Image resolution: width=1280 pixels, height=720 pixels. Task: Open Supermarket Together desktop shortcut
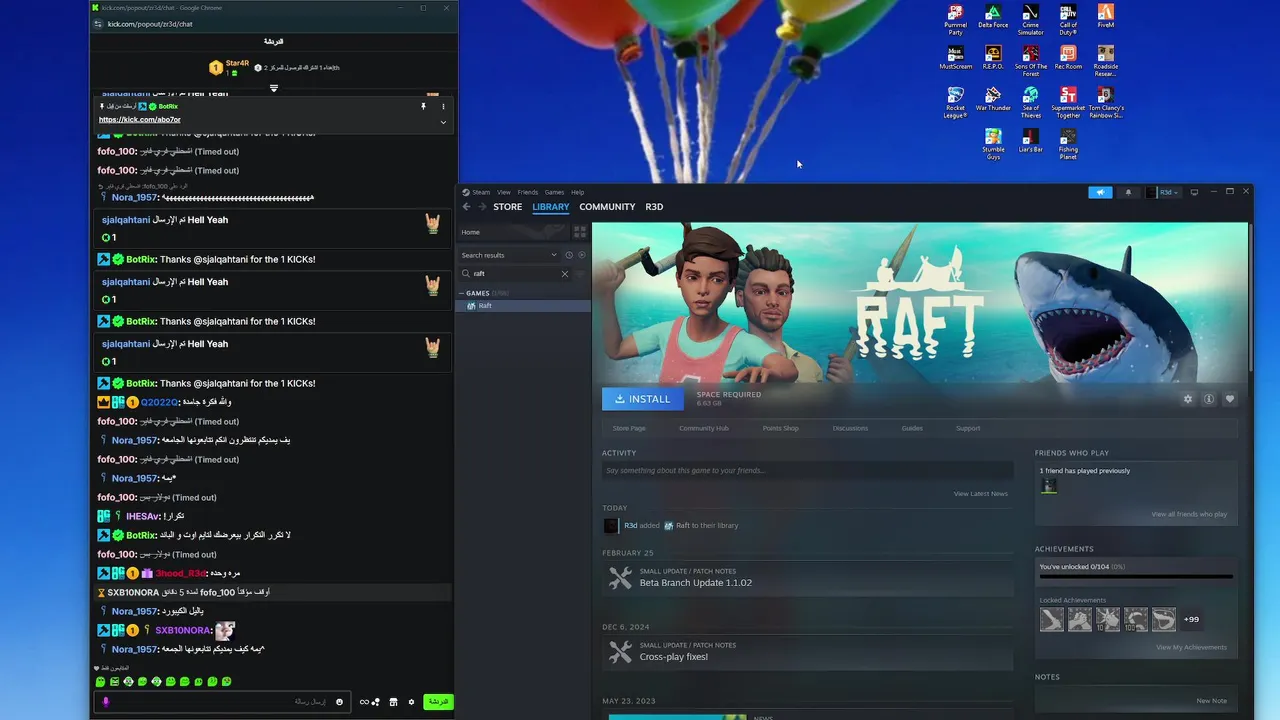1068,103
